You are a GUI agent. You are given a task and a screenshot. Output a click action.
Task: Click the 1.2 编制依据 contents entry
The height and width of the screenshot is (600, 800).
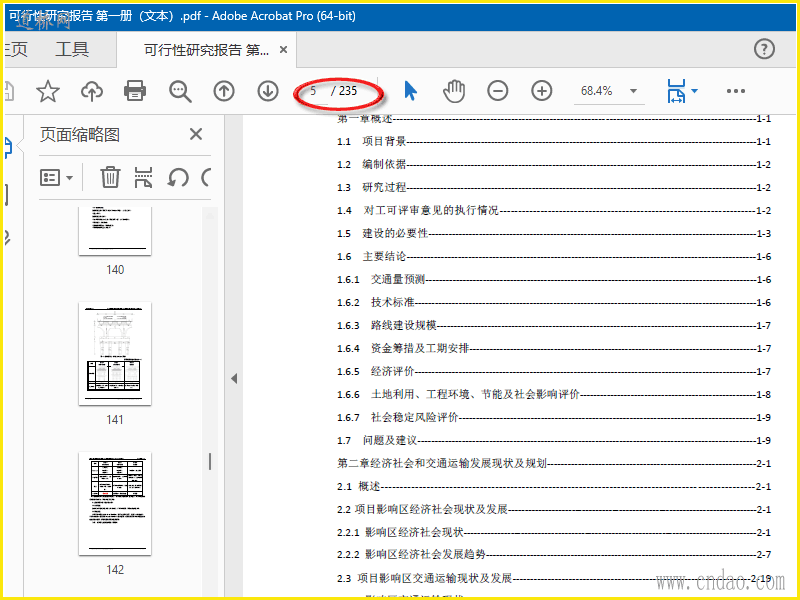(554, 164)
